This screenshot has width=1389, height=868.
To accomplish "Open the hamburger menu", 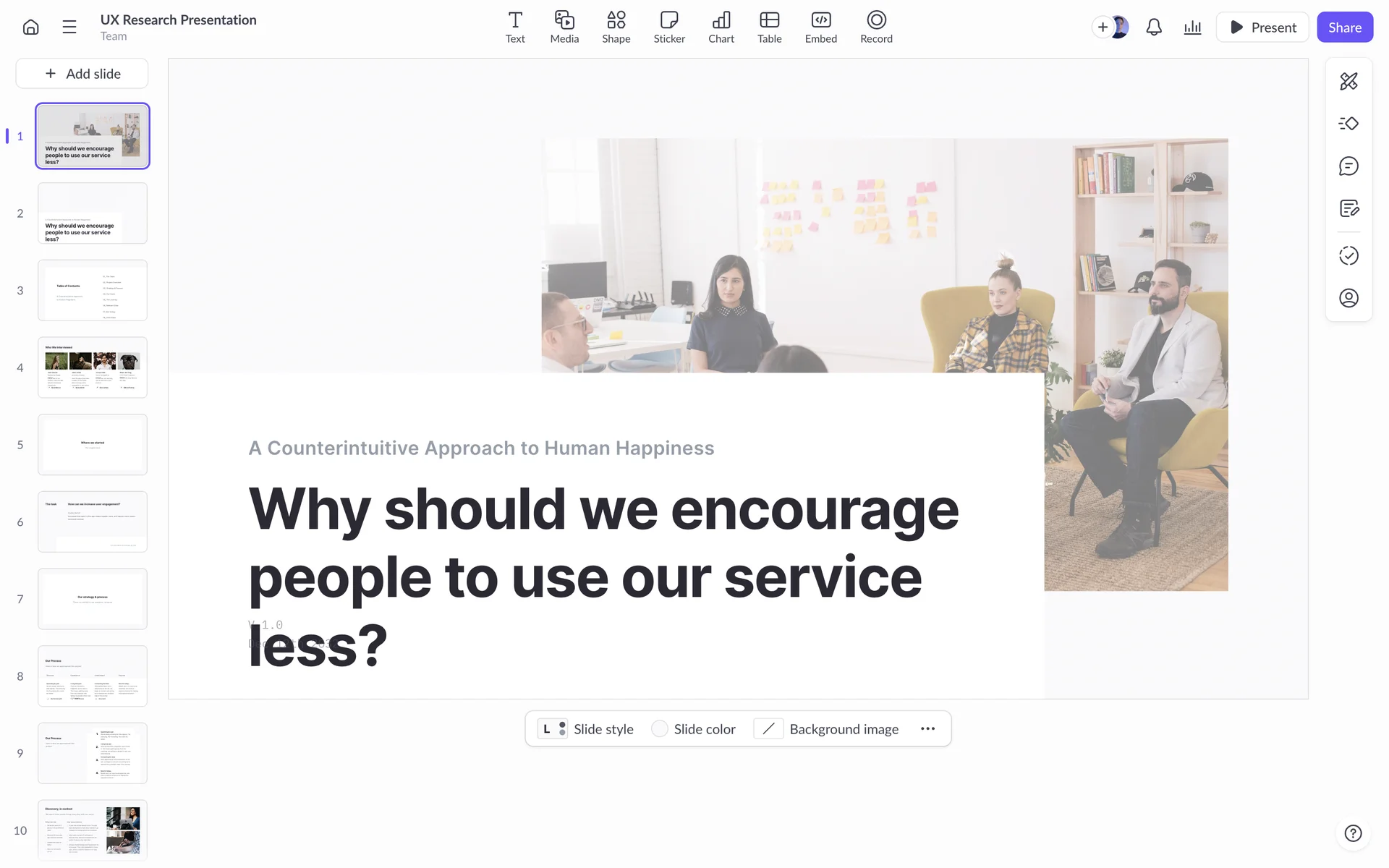I will pos(69,27).
